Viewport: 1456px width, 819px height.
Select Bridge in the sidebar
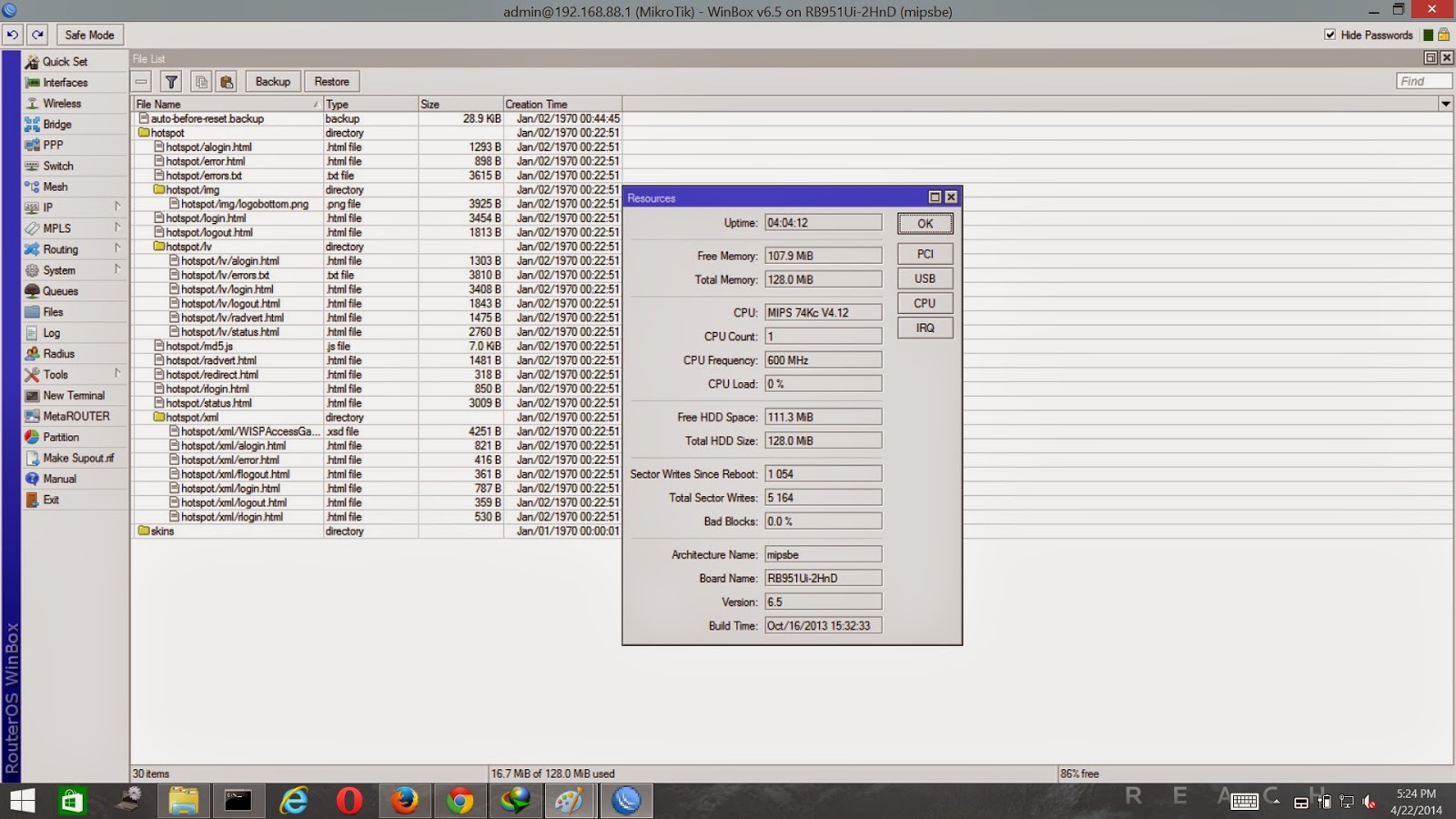tap(75, 124)
